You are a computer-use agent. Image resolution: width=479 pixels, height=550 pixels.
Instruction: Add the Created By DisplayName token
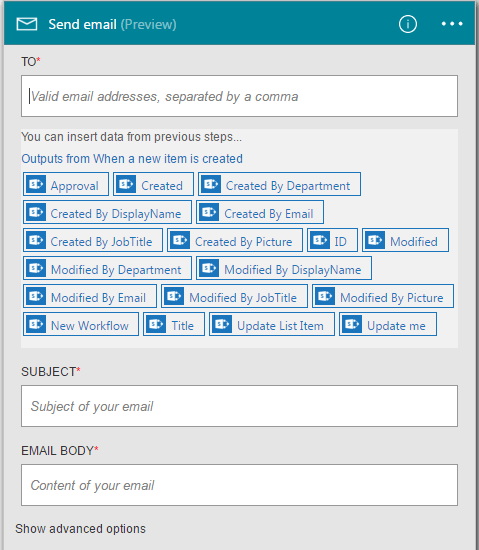(107, 212)
